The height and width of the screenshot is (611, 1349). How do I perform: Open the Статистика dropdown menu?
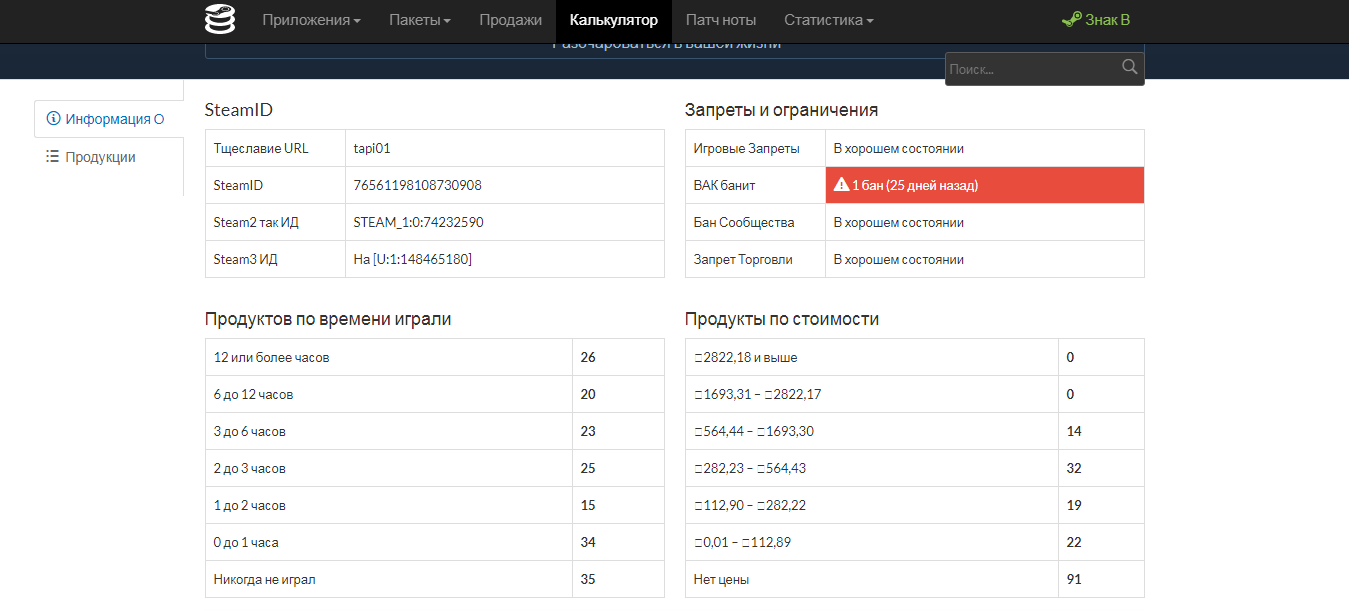(x=829, y=20)
